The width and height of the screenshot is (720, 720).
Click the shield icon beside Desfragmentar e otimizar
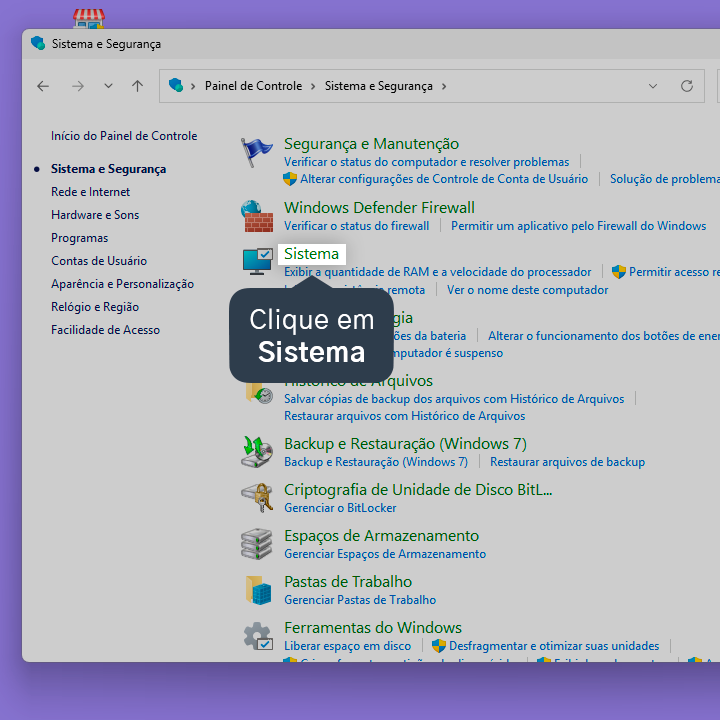[439, 646]
